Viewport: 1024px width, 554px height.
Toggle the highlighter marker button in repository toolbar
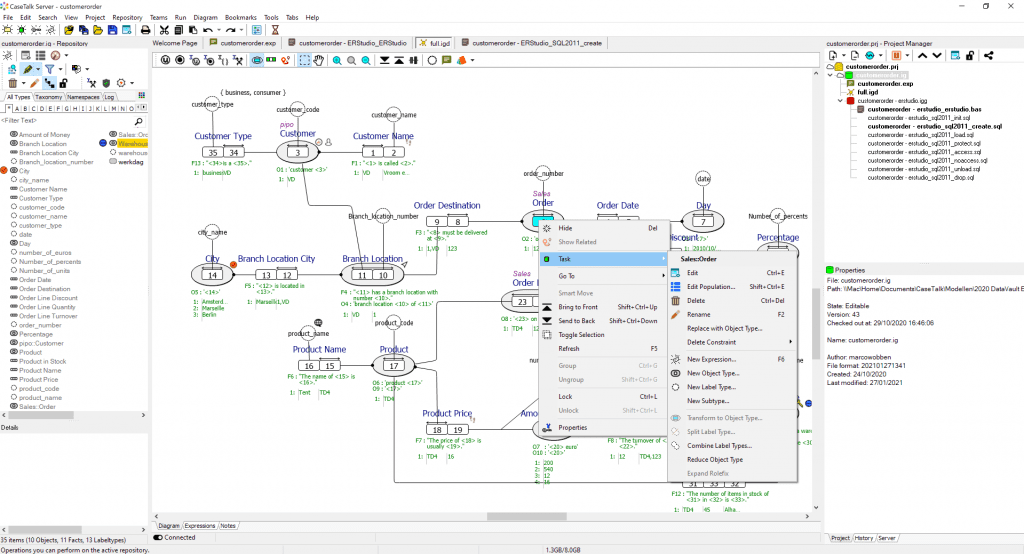tap(27, 69)
